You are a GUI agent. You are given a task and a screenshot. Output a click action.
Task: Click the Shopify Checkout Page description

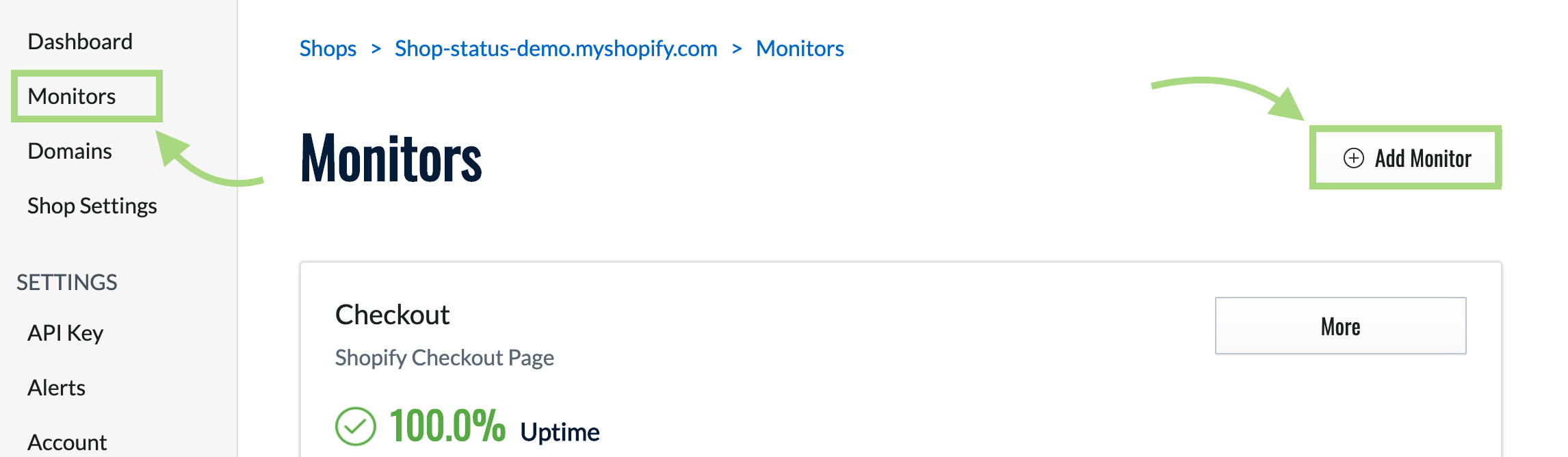click(x=444, y=358)
